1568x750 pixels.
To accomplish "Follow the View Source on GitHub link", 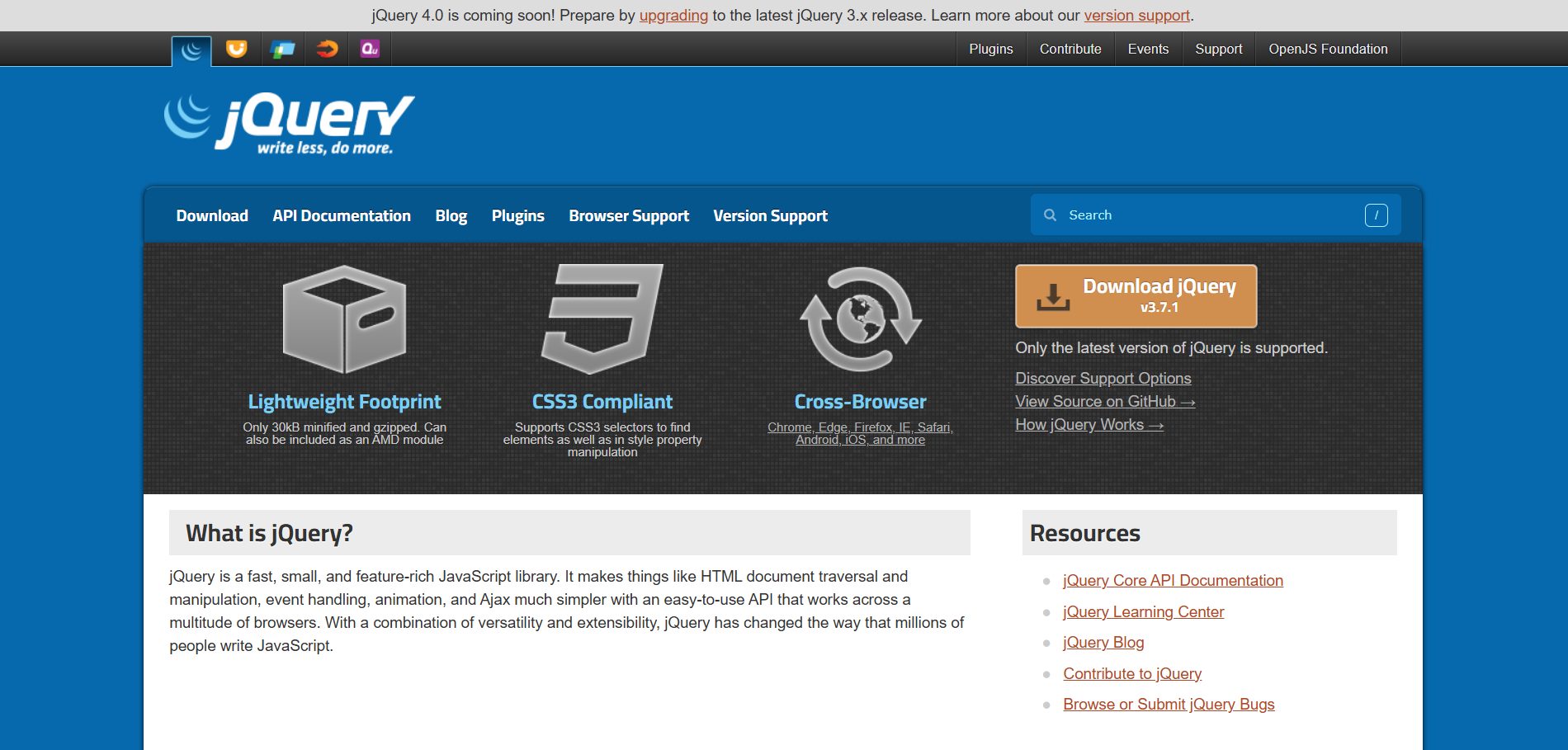I will point(1104,402).
